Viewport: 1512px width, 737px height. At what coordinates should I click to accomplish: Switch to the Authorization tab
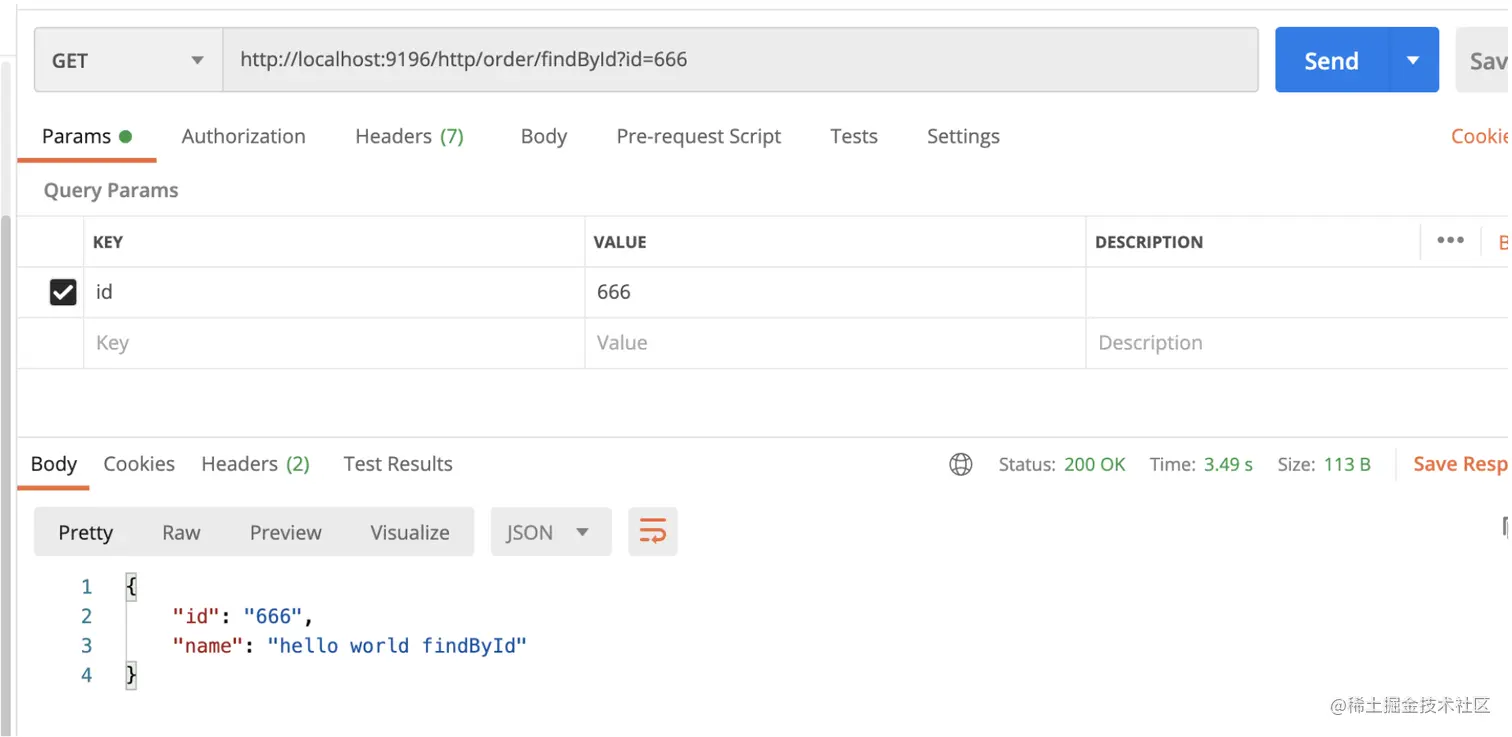(x=243, y=136)
